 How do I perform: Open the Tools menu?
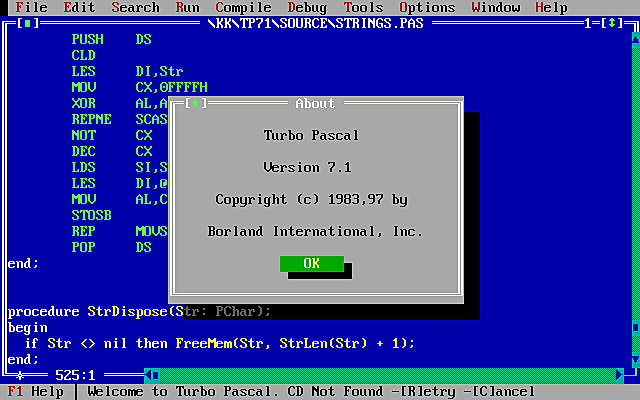click(x=363, y=7)
